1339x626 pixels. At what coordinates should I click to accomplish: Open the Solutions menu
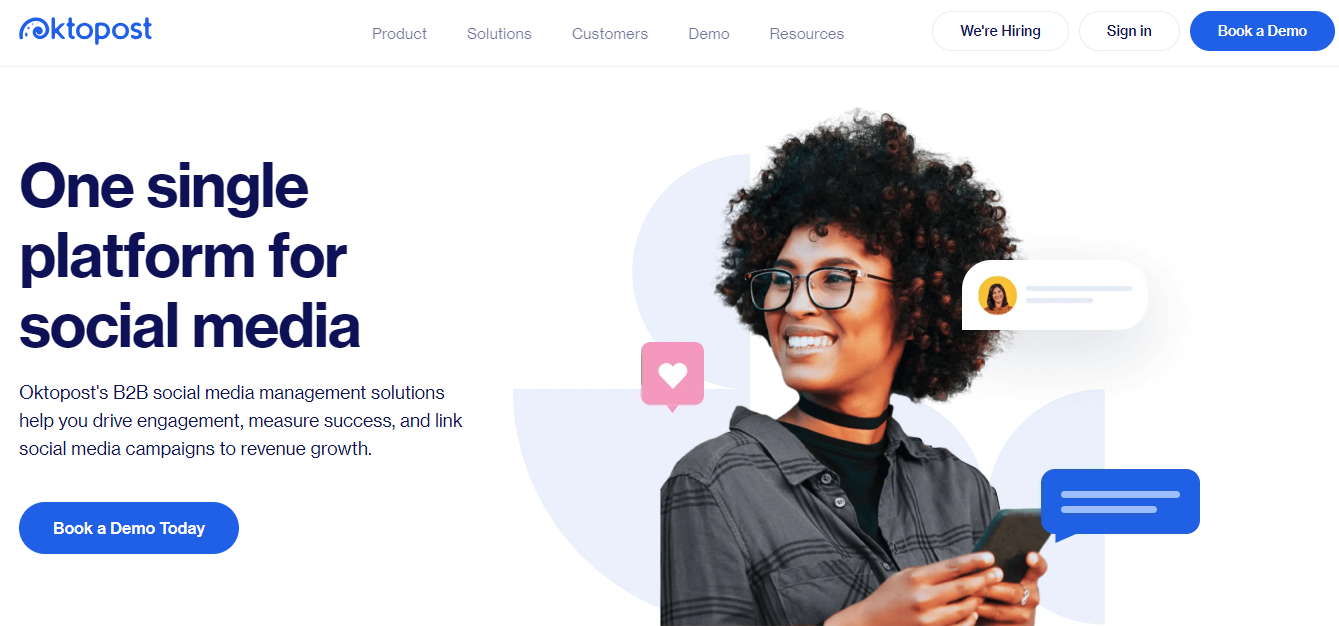(x=499, y=33)
